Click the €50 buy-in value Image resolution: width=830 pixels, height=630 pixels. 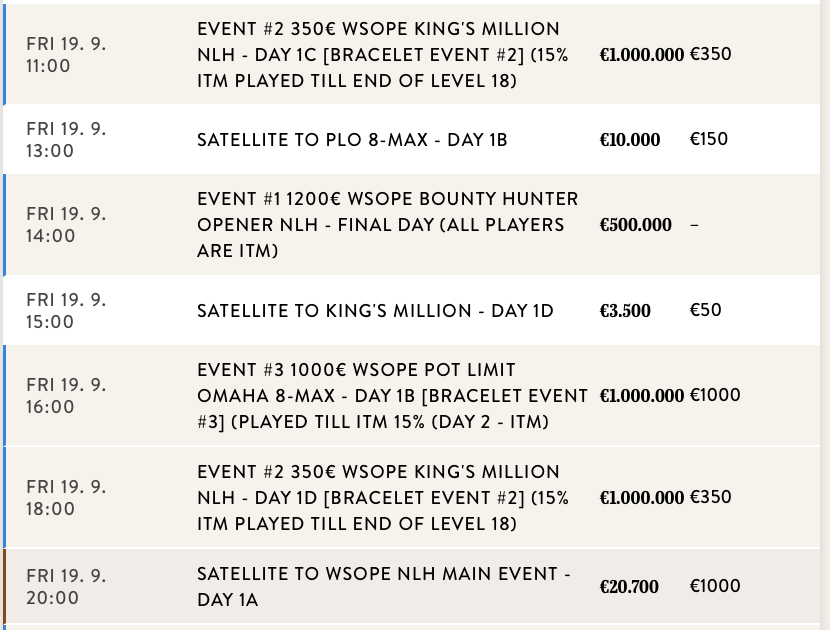click(705, 310)
